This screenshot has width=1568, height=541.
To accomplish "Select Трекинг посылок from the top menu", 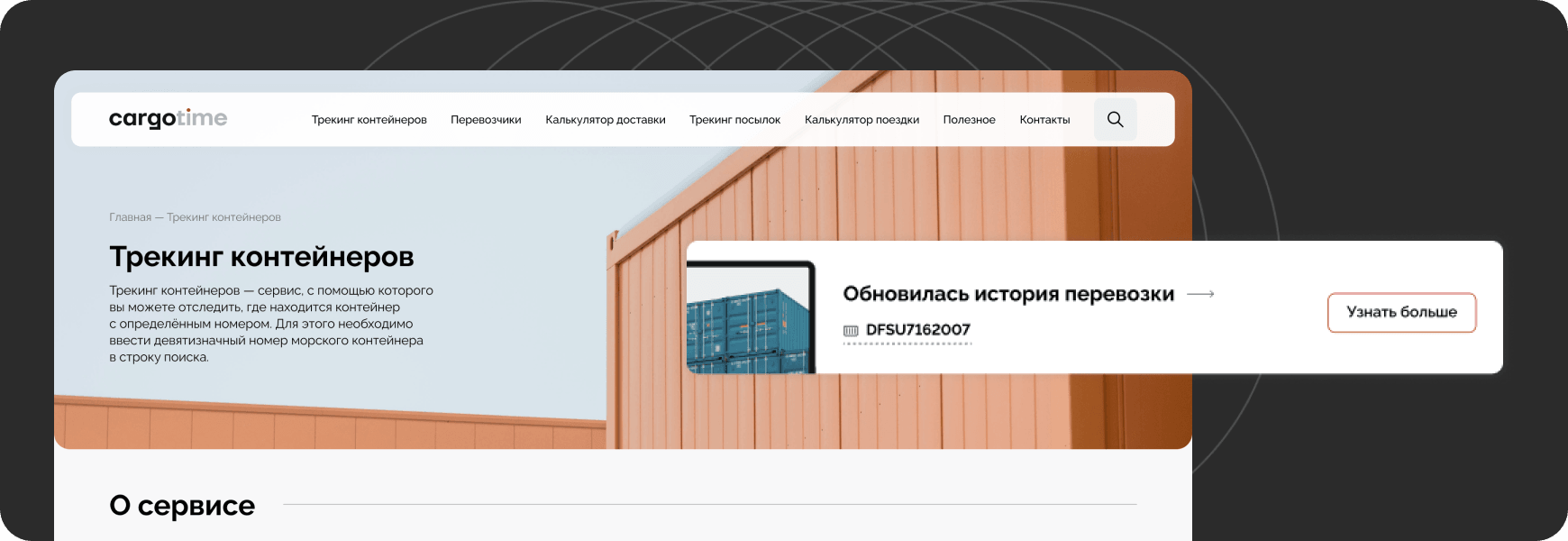I will coord(734,120).
